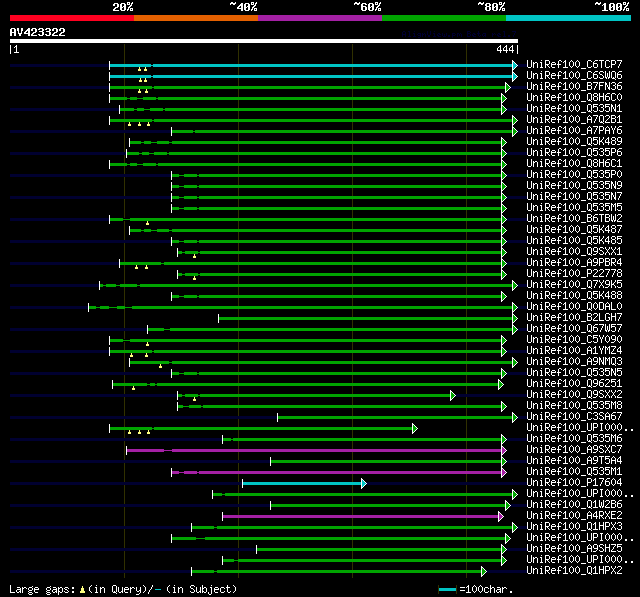
Task: Click the green alignment bar for UniRef100_Q535M6
Action: click(362, 439)
